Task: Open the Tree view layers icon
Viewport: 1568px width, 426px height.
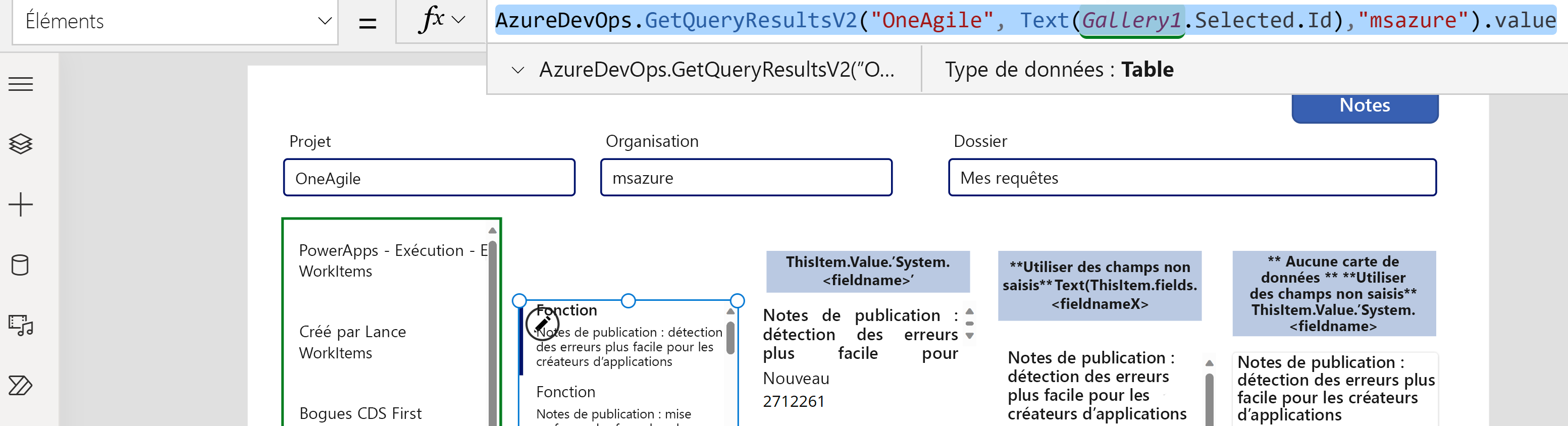Action: pos(21,144)
